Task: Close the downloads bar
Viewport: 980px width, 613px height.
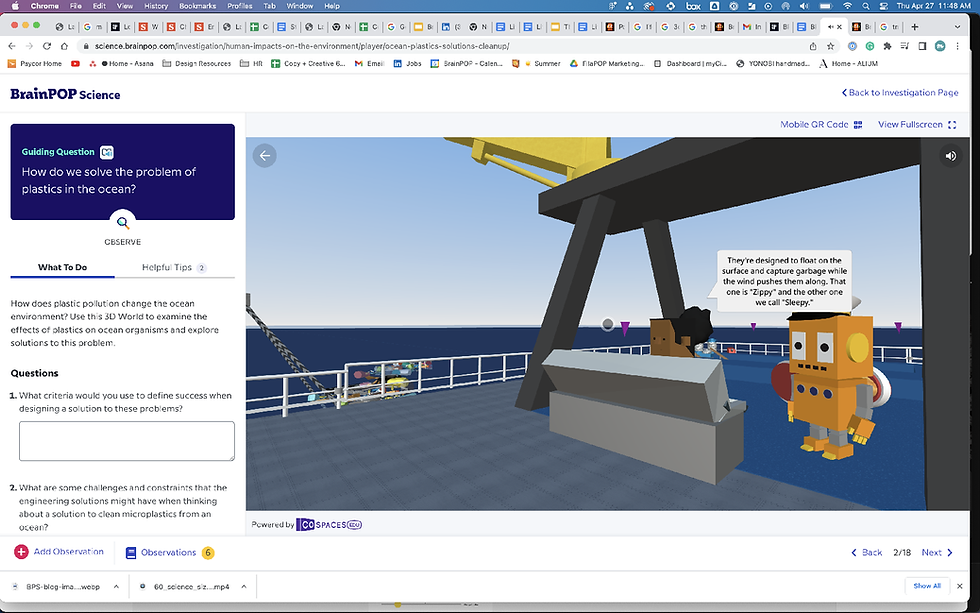Action: (x=959, y=586)
